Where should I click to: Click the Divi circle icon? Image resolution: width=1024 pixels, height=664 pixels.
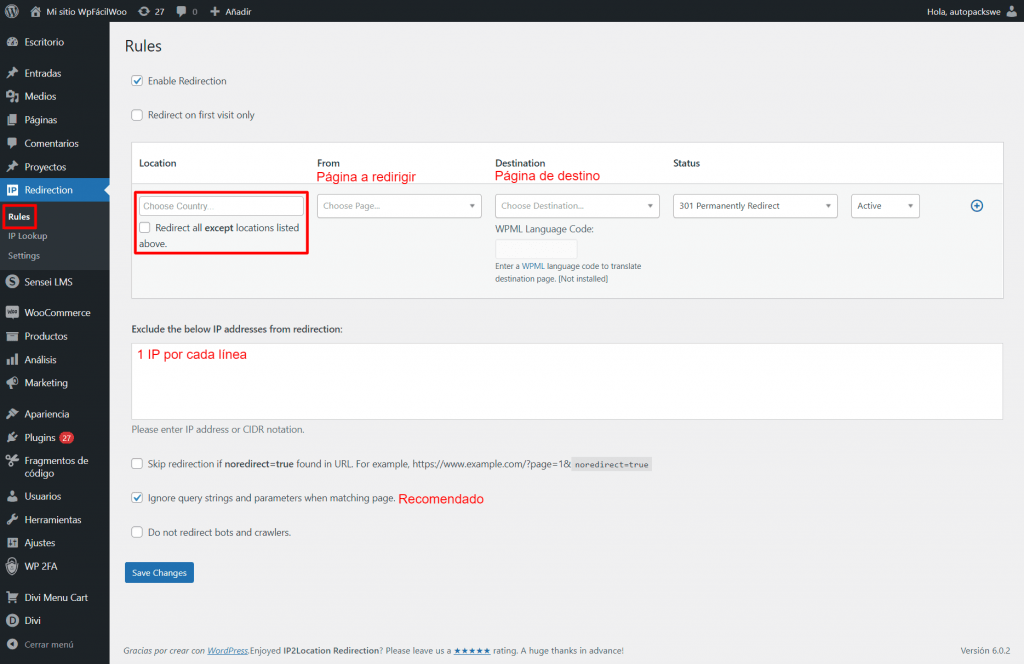click(x=12, y=620)
